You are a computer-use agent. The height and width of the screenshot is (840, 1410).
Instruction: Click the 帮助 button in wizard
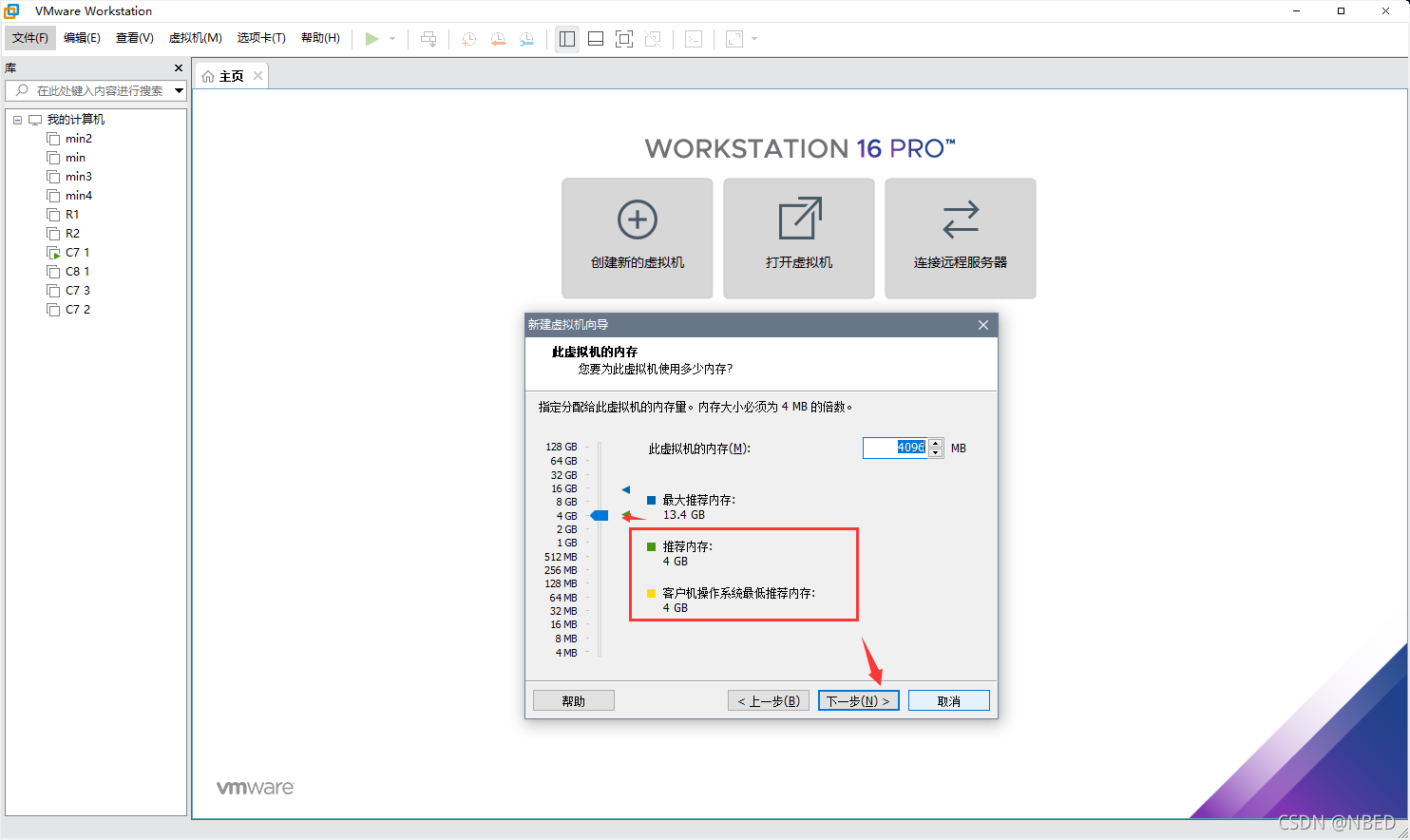coord(574,700)
